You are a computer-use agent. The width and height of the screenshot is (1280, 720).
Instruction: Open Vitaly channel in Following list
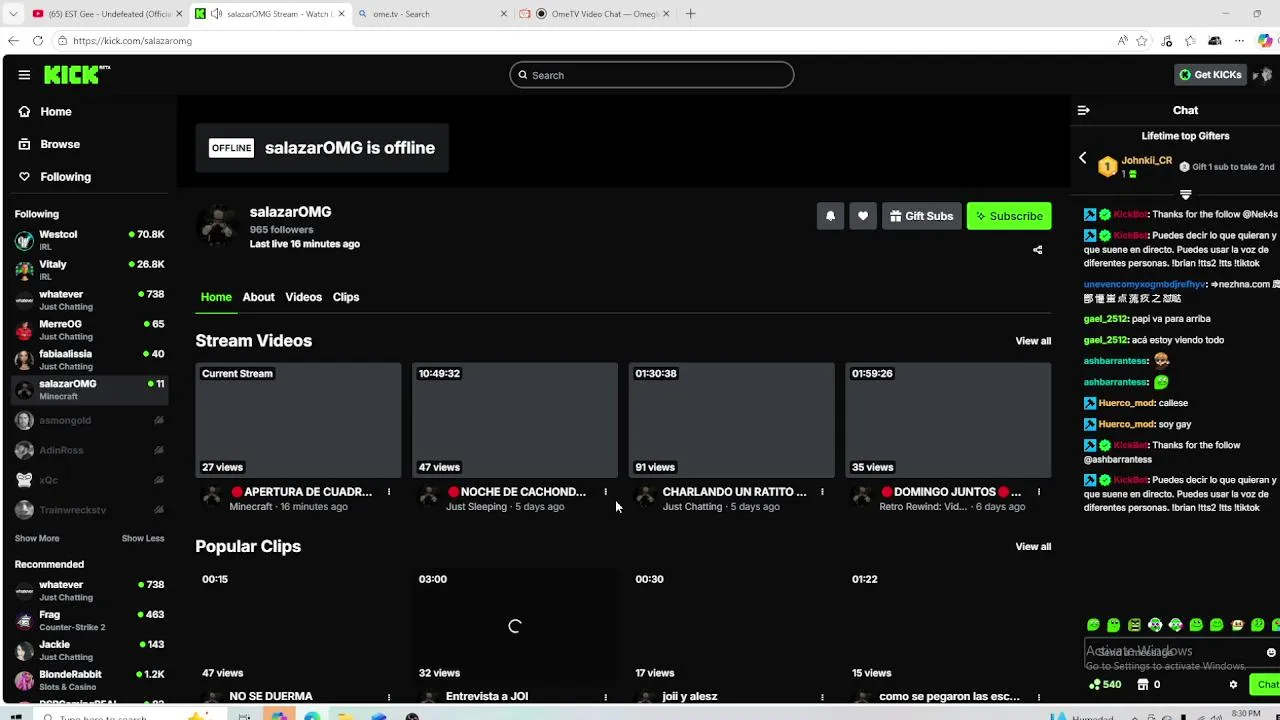[x=90, y=270]
